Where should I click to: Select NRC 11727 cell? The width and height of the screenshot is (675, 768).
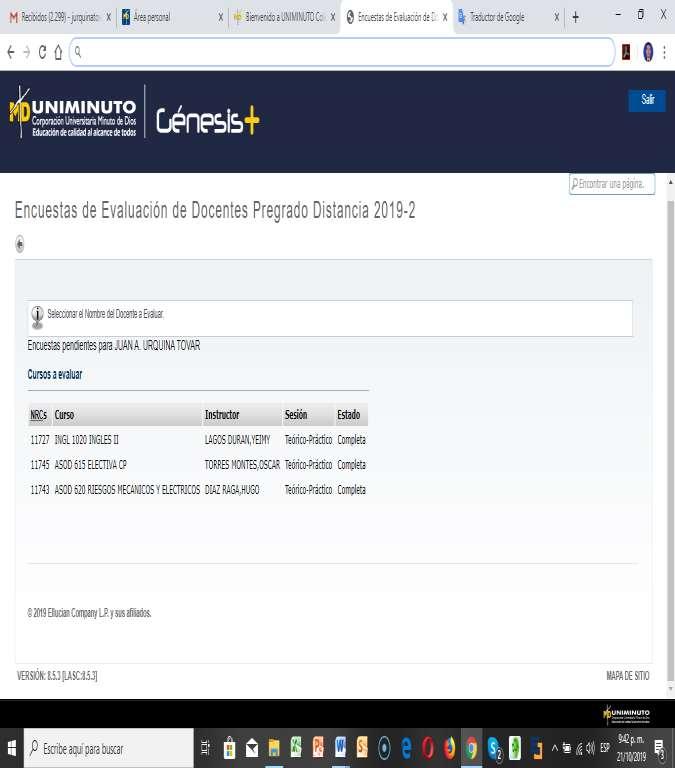click(40, 440)
